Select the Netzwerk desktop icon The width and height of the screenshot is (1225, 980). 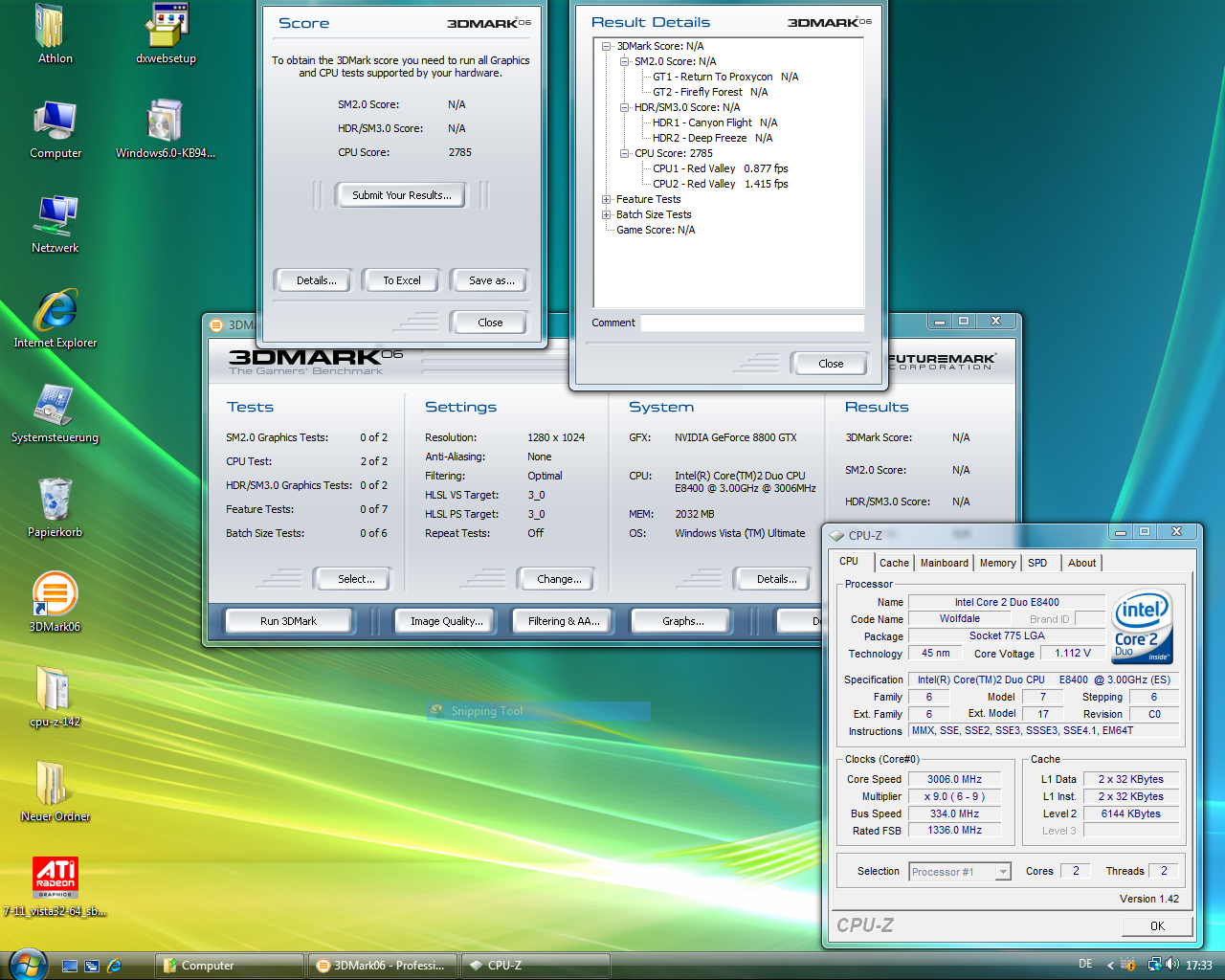56,224
